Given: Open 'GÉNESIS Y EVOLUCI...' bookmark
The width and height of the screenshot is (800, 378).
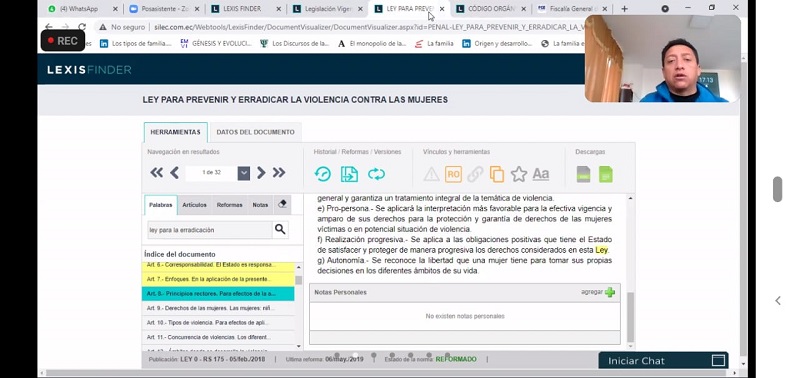Looking at the screenshot, I should 216,43.
